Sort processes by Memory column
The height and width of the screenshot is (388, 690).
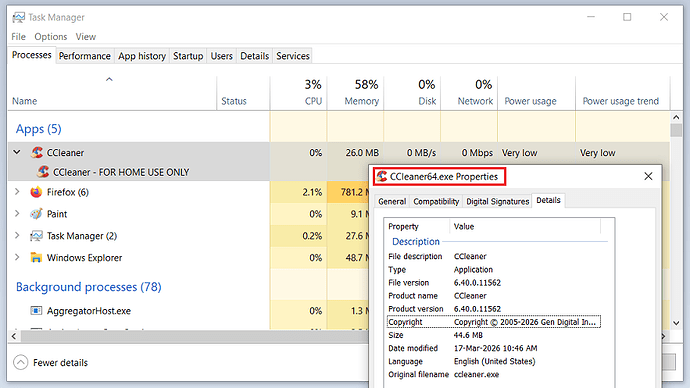pos(355,92)
